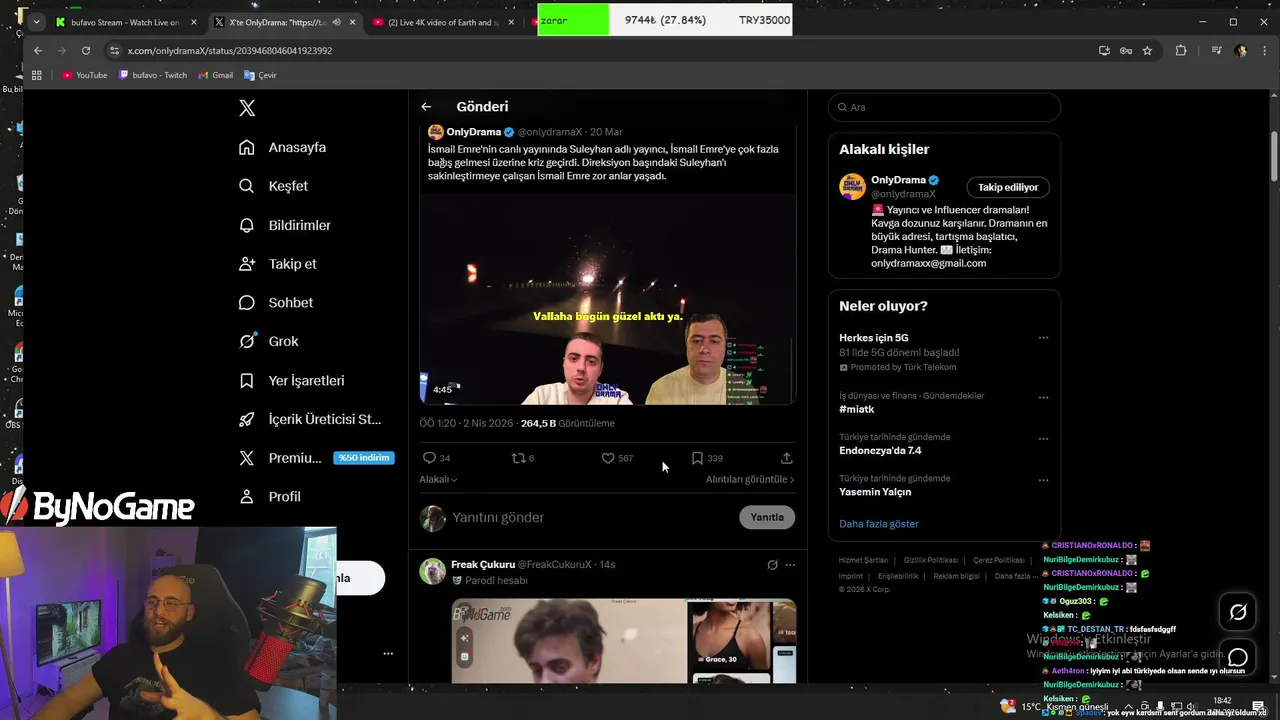
Task: Open Sohbet messages
Action: click(276, 302)
